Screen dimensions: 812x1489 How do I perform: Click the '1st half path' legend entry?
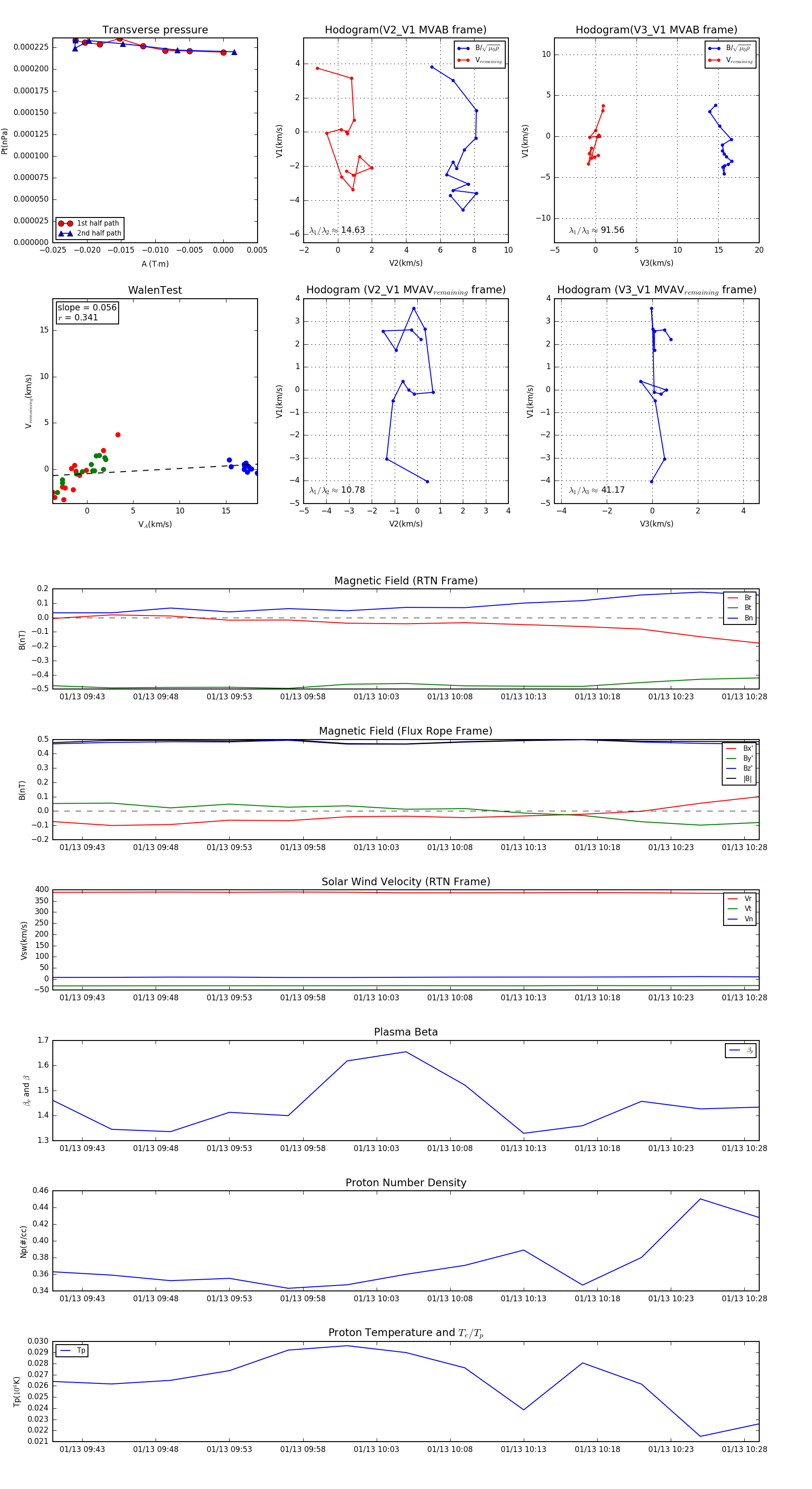point(90,223)
